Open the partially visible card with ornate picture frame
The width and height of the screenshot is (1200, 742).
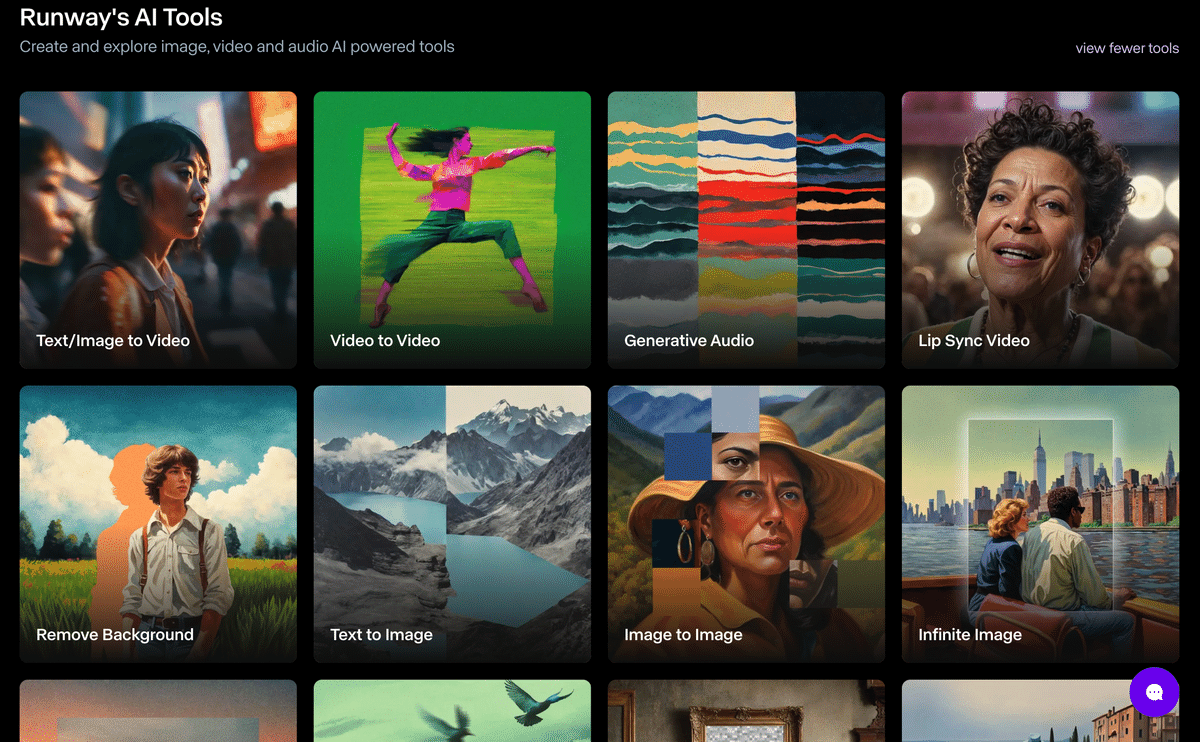[x=746, y=711]
